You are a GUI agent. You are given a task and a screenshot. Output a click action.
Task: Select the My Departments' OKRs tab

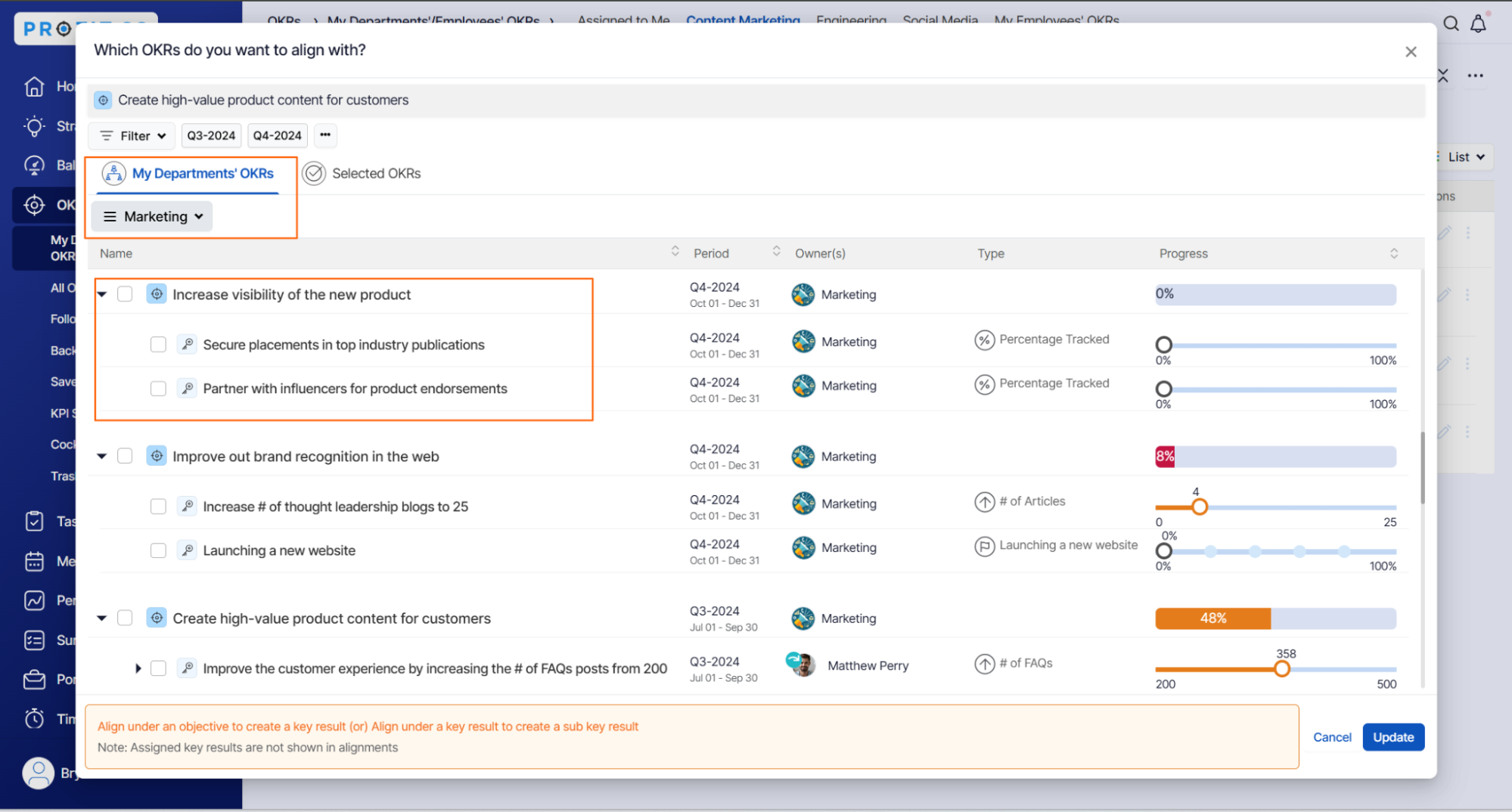(x=188, y=174)
